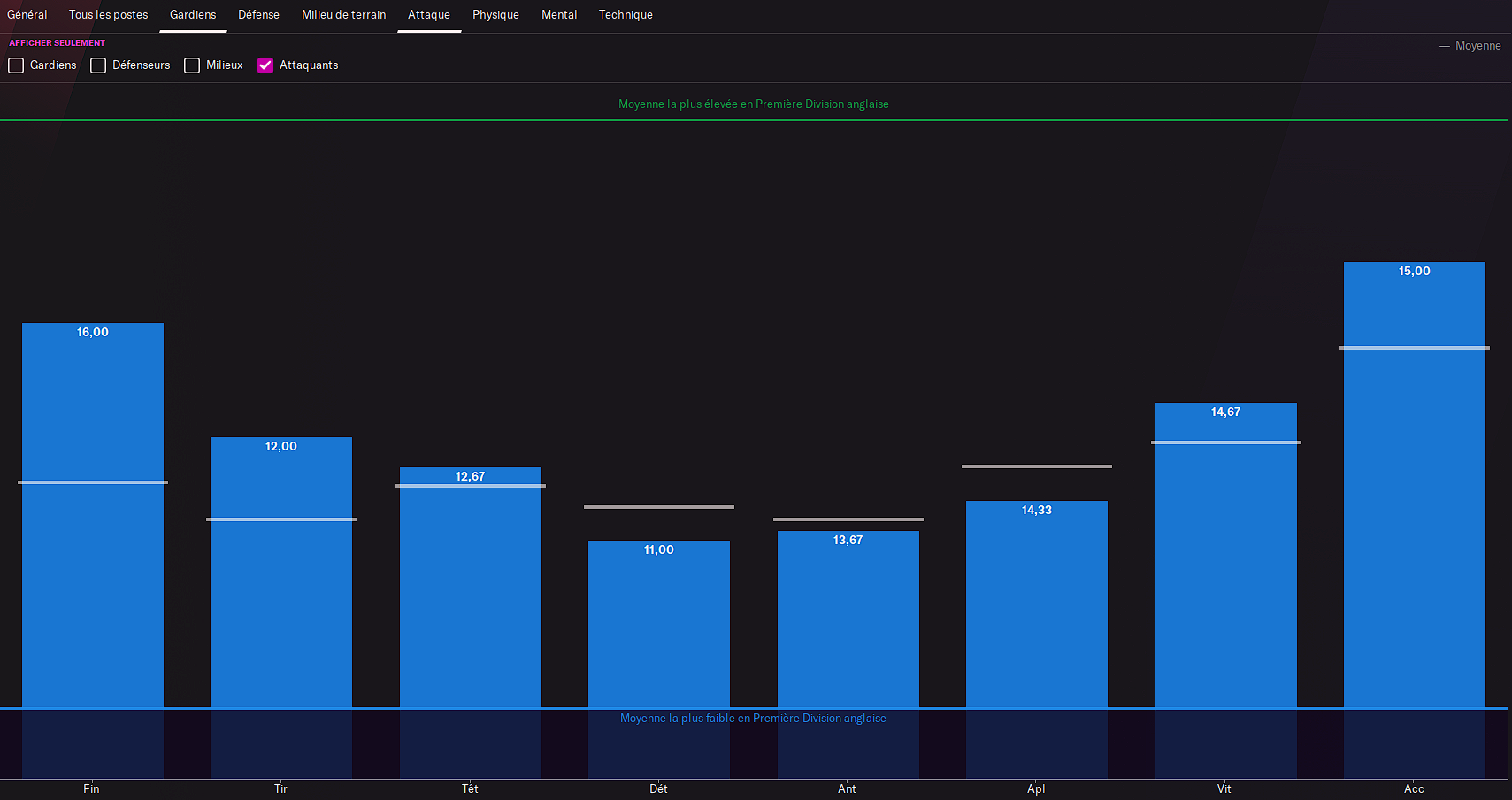Open the Mental tab
This screenshot has height=800, width=1512.
(x=559, y=15)
